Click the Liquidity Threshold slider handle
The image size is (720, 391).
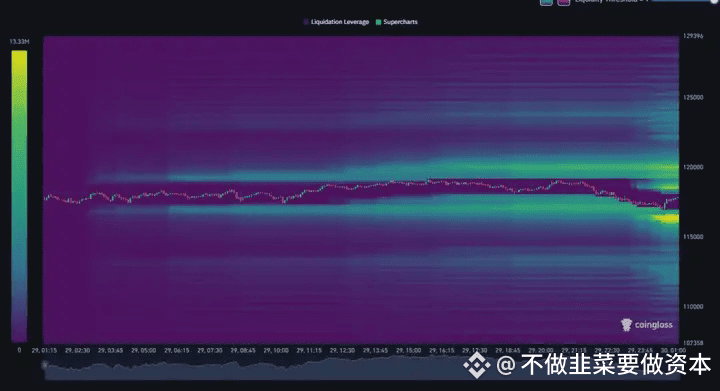coord(714,1)
